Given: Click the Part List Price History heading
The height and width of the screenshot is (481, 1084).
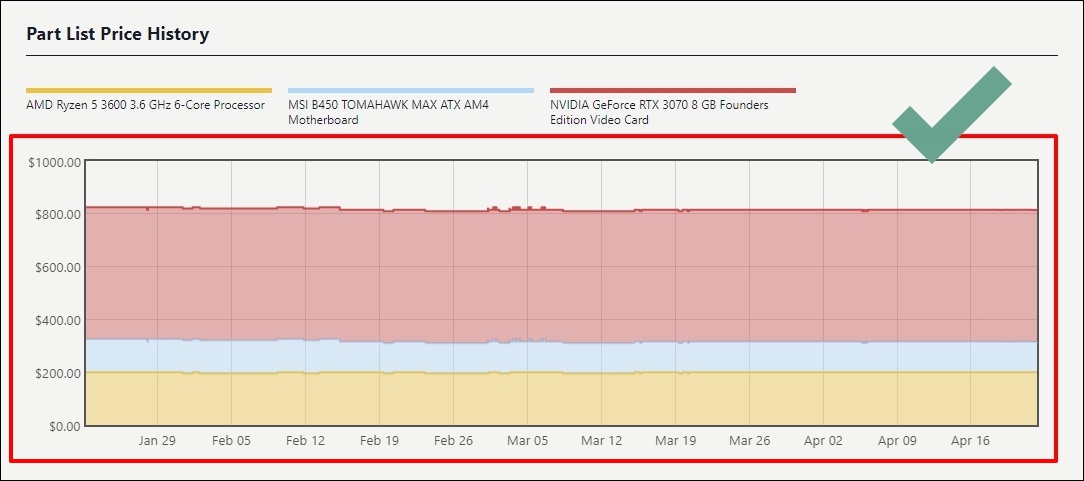Looking at the screenshot, I should click(x=118, y=33).
